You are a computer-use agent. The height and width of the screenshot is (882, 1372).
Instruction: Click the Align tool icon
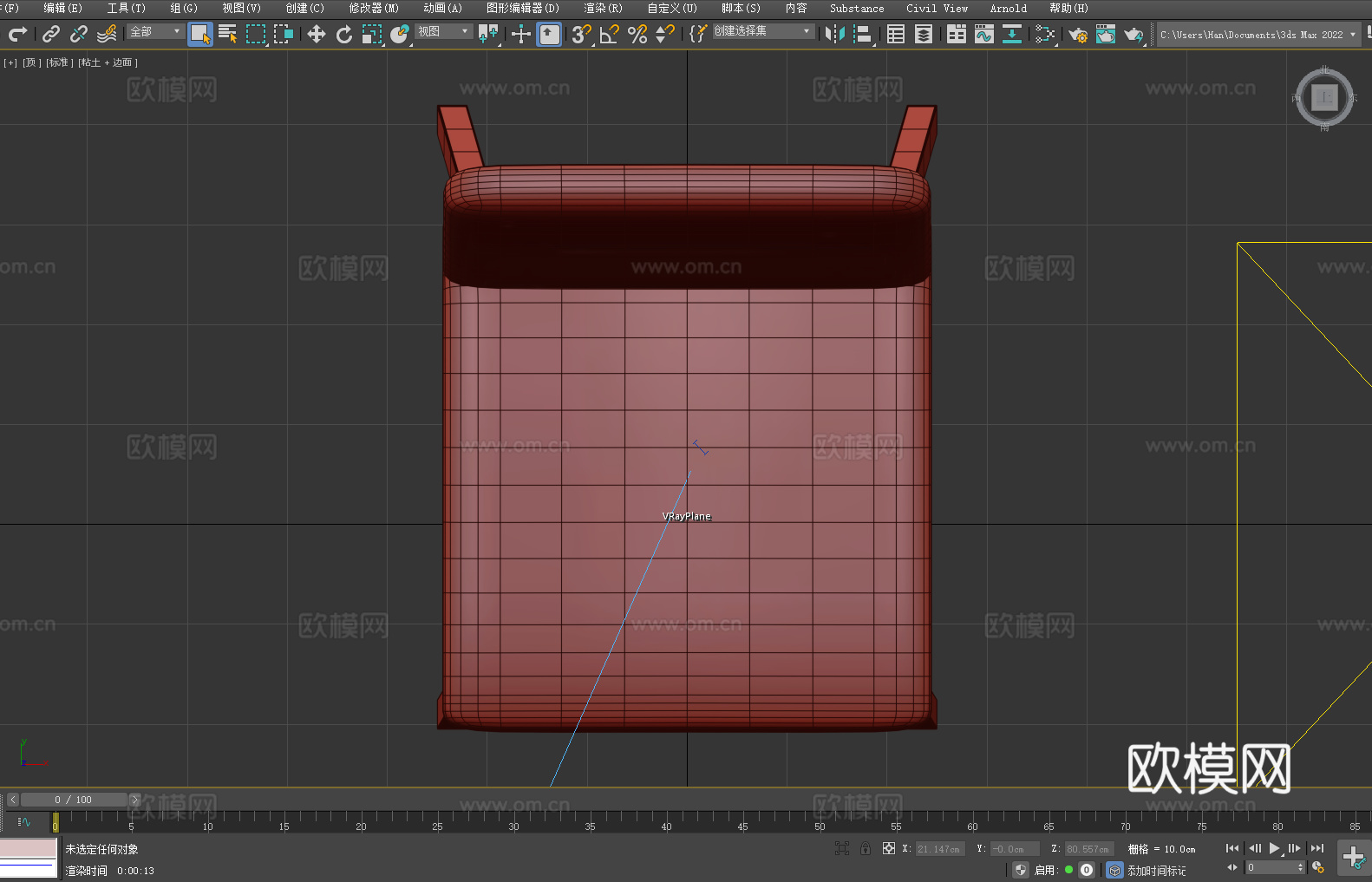click(x=863, y=34)
